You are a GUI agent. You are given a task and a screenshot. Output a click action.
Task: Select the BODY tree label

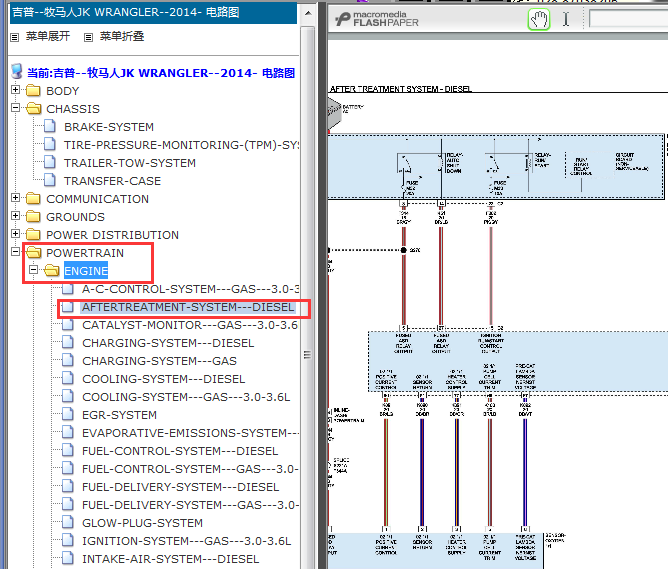coord(63,91)
